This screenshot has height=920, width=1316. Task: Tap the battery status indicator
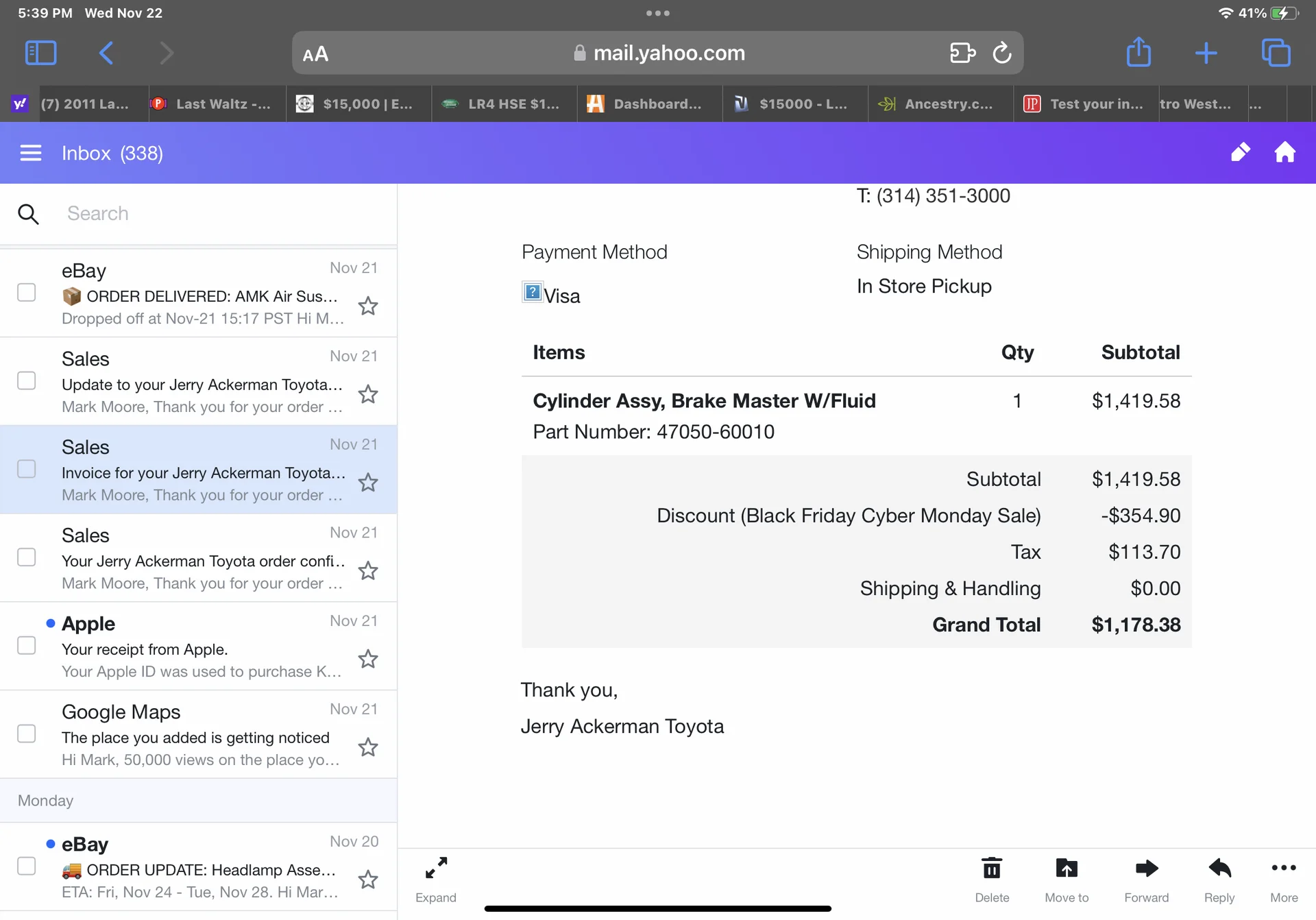pos(1284,13)
